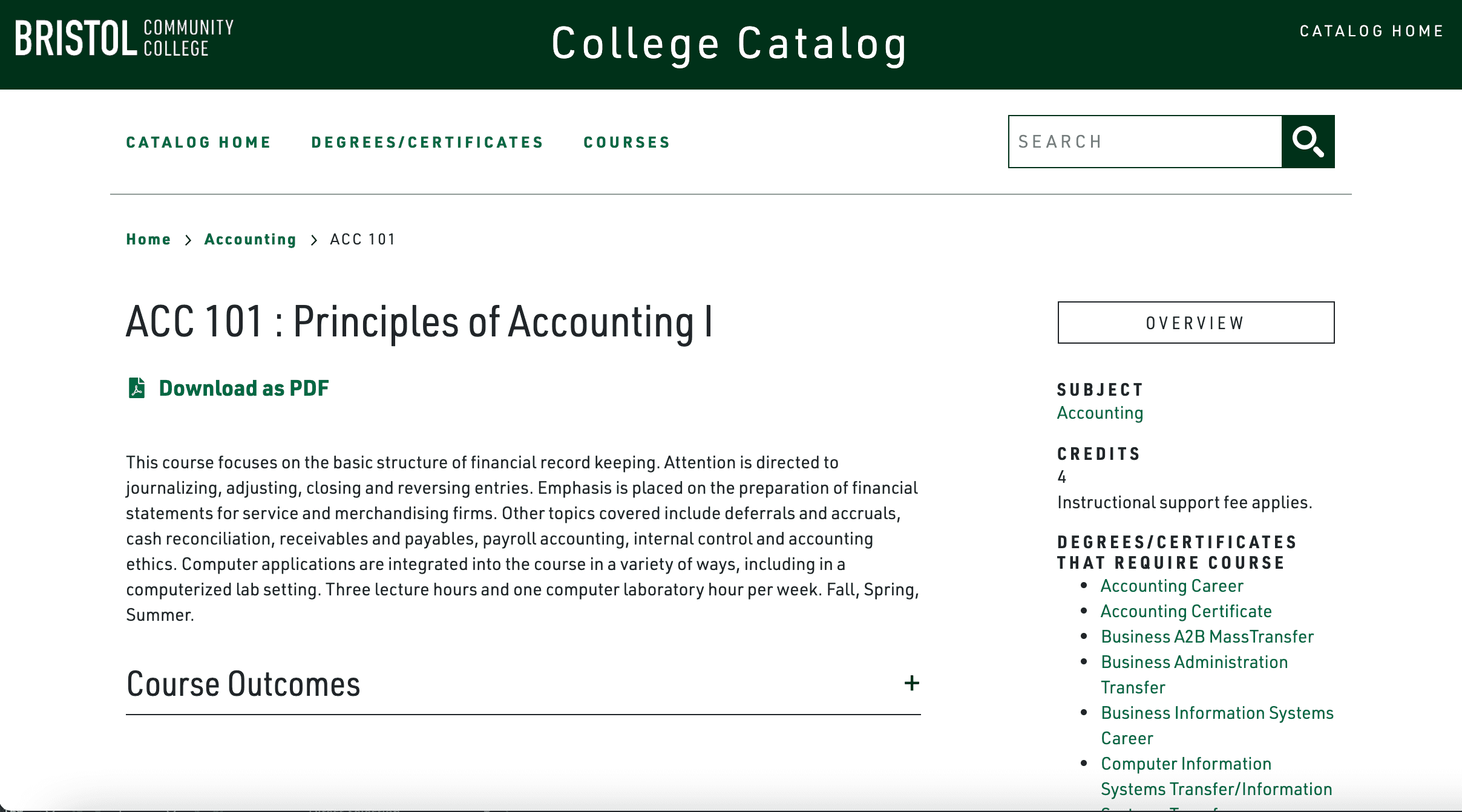Select Catalog Home in the navigation menu
Screen dimensions: 1462x812
[x=198, y=142]
